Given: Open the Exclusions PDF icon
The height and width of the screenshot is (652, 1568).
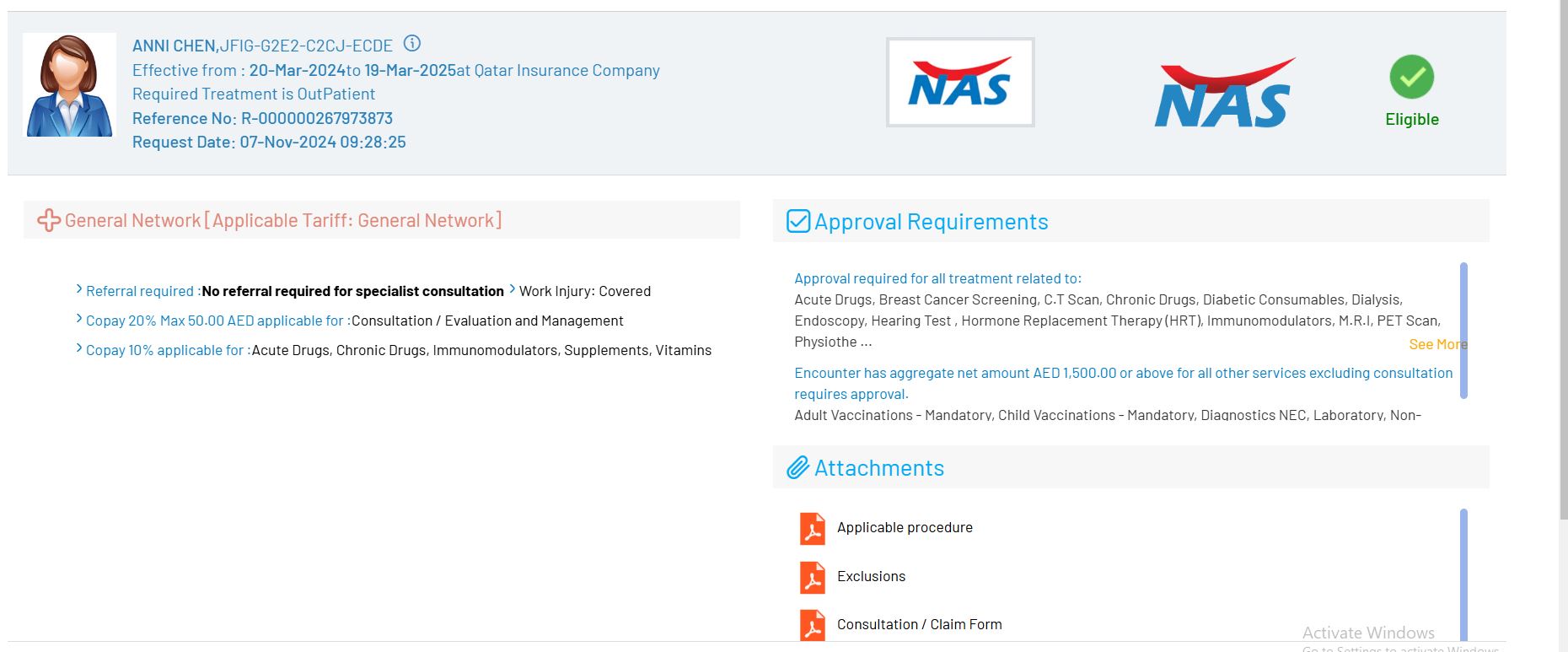Looking at the screenshot, I should pos(812,578).
